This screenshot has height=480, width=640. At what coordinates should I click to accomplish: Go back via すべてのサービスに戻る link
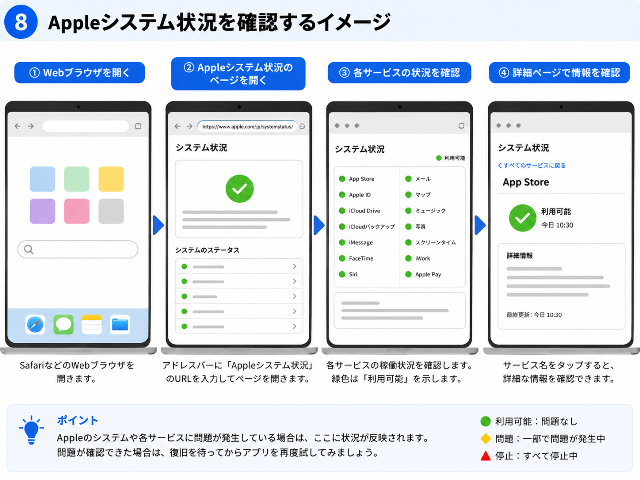pyautogui.click(x=531, y=165)
